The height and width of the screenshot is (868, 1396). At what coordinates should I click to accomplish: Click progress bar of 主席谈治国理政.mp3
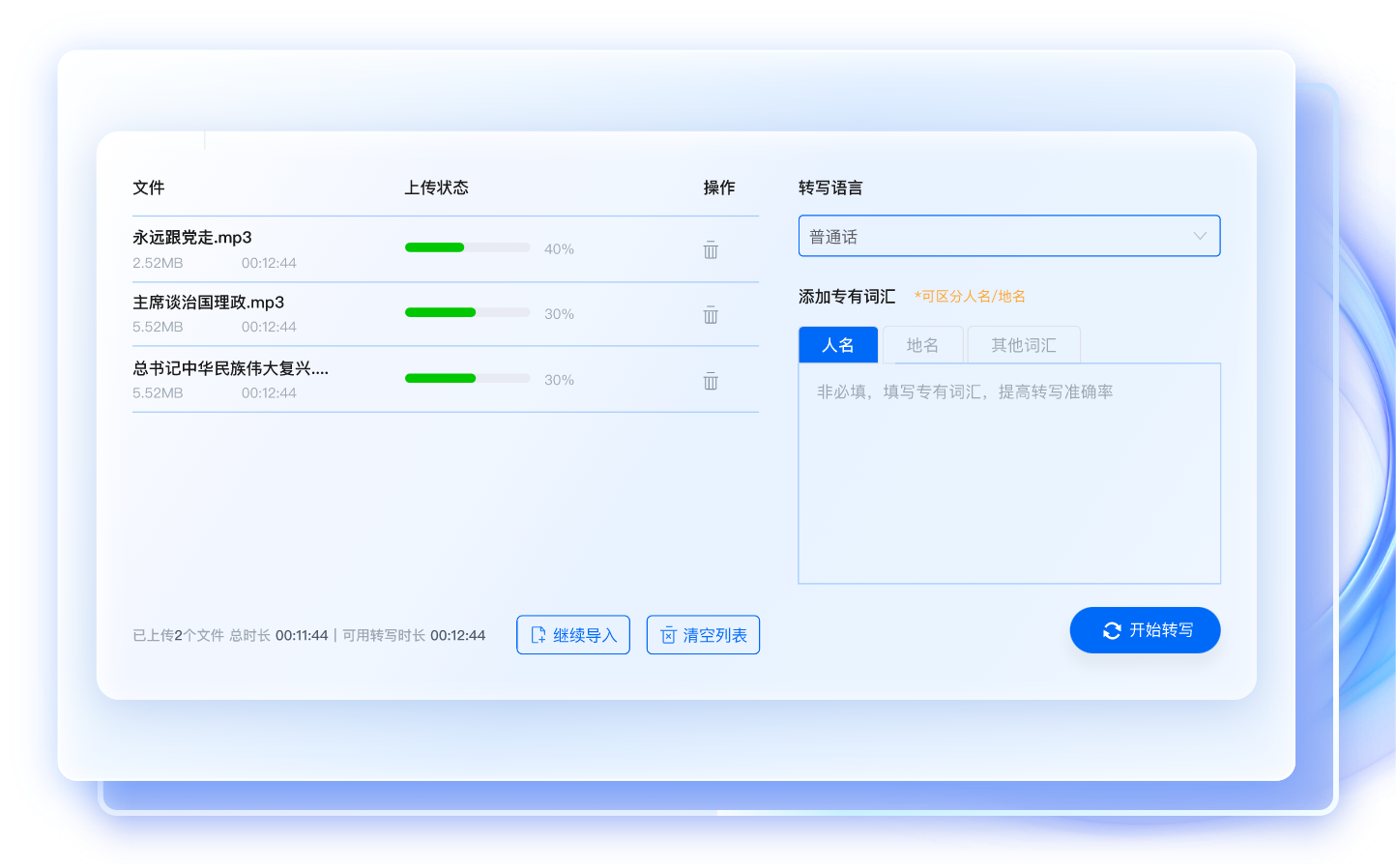click(468, 312)
